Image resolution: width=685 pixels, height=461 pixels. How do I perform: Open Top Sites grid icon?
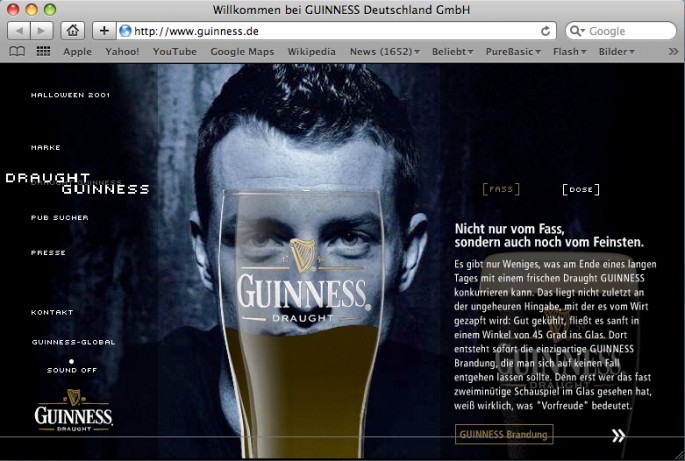pos(43,52)
